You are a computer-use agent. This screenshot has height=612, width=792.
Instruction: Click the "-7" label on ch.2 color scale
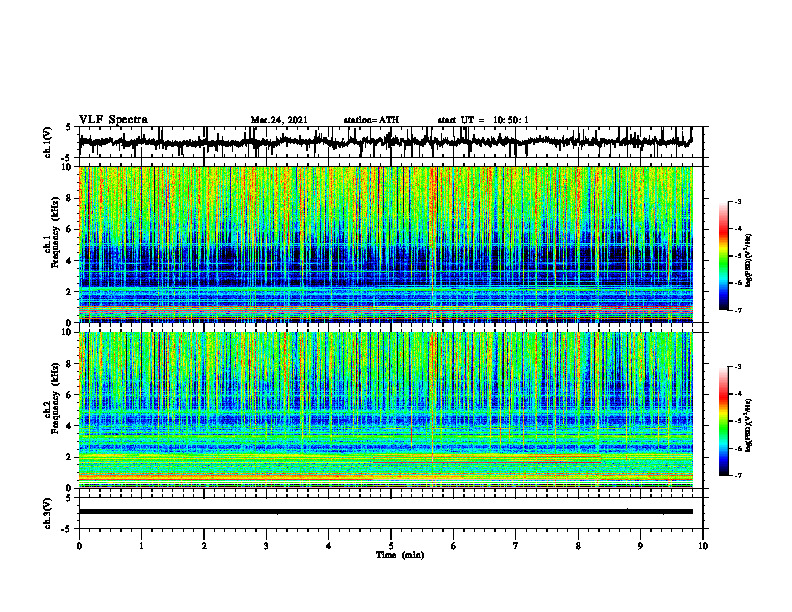[738, 475]
